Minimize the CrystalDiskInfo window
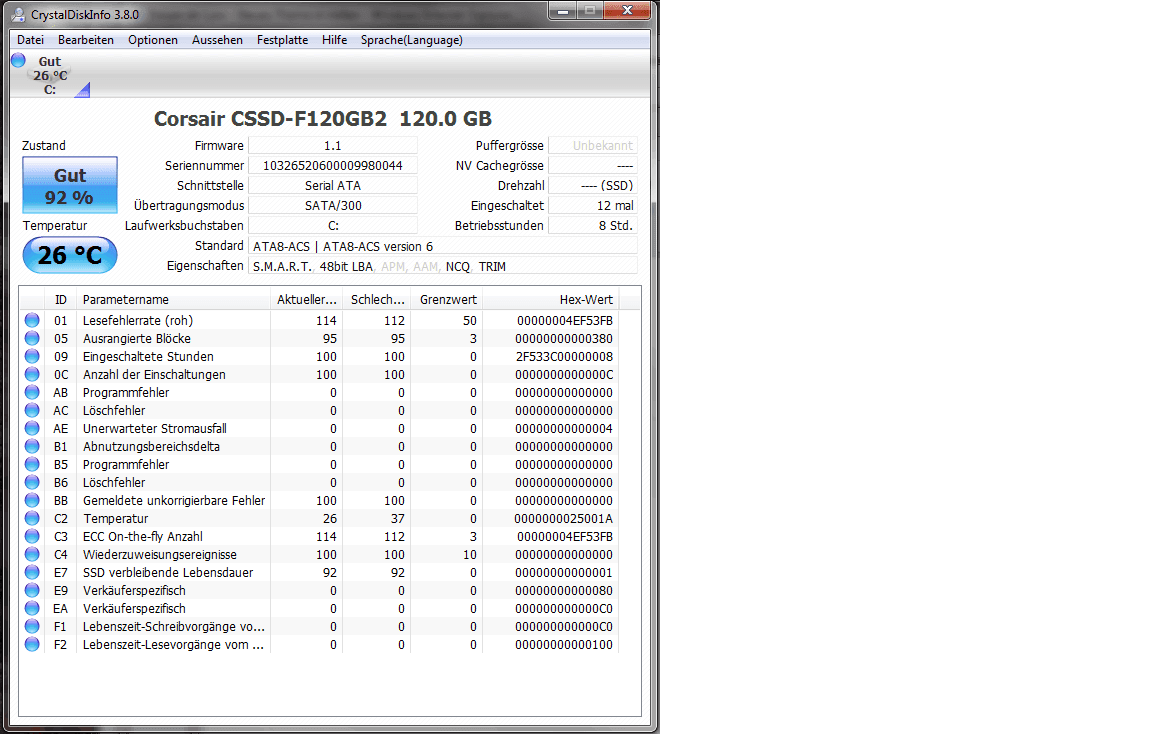Screen dimensions: 1152x734 tap(563, 10)
